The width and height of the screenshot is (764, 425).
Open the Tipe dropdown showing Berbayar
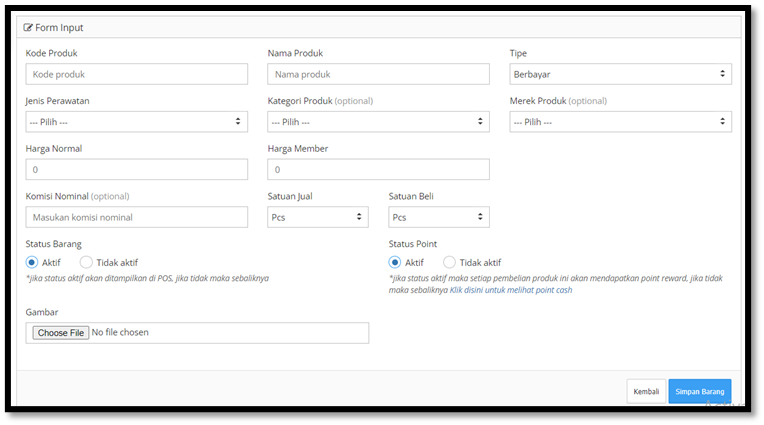(x=620, y=74)
